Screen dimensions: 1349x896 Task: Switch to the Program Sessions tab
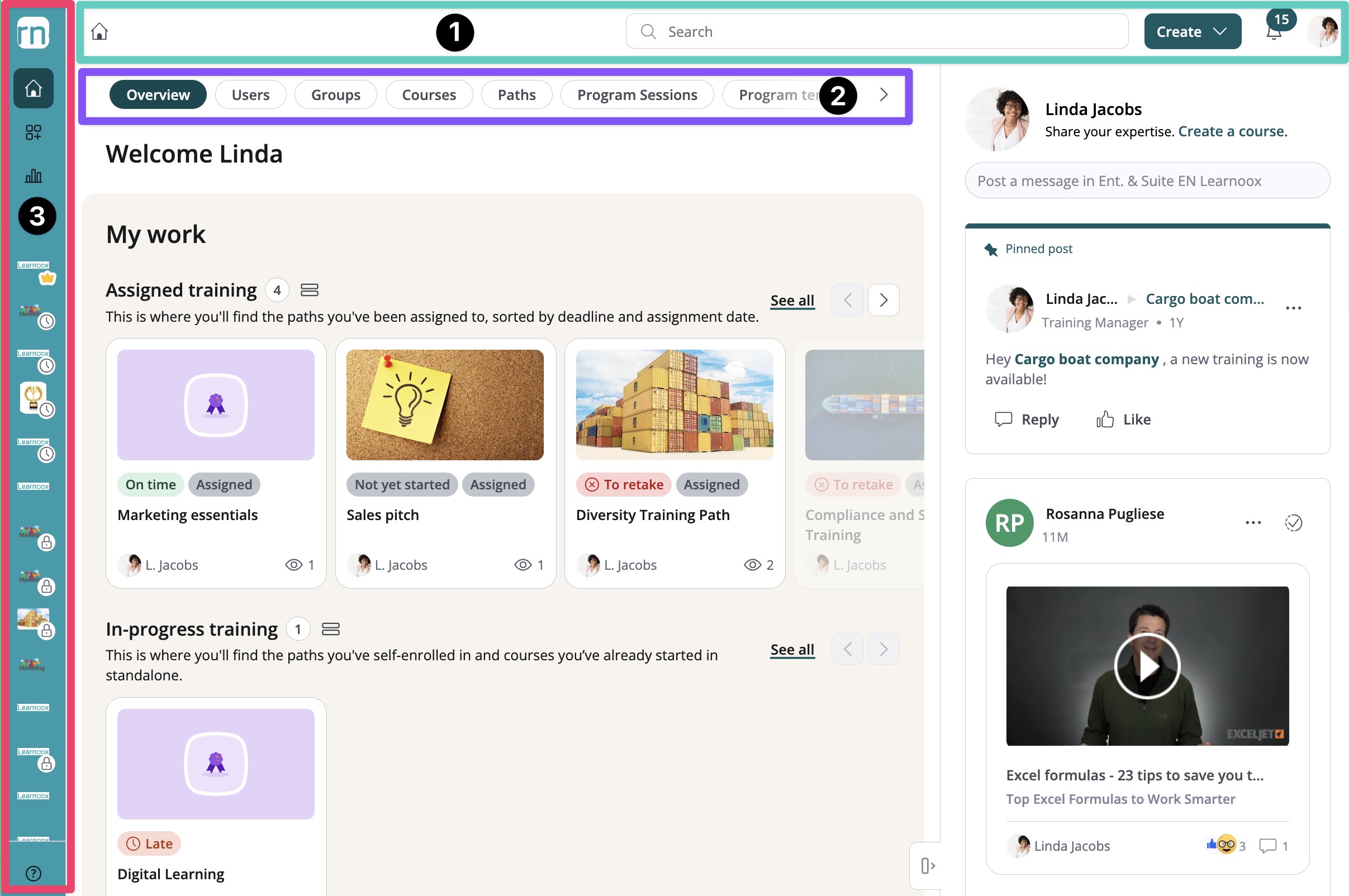636,95
